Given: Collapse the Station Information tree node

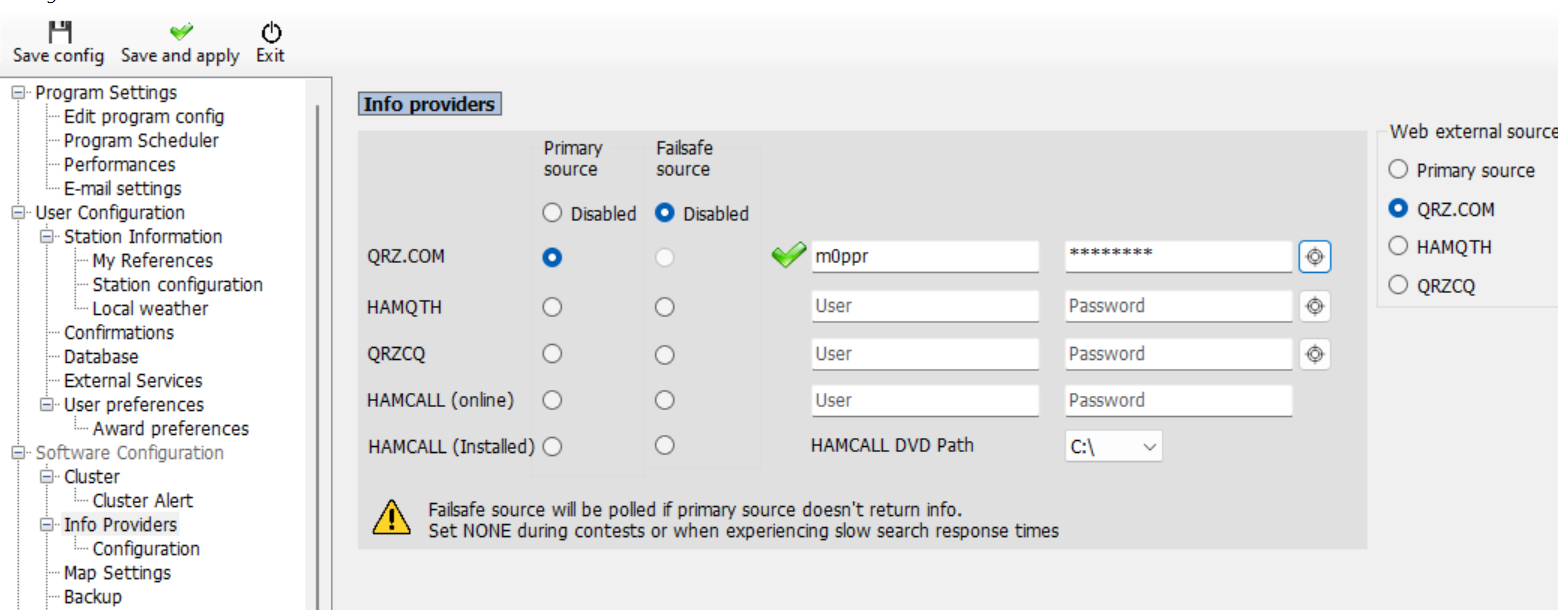Looking at the screenshot, I should tap(46, 237).
